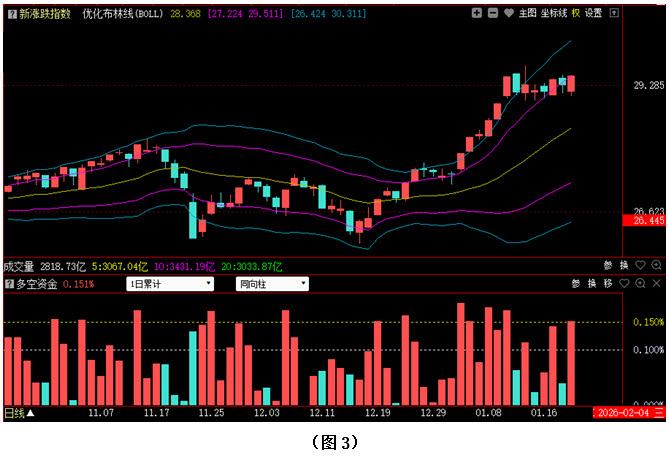Open the 主图 menu in the top bar
This screenshot has height=460, width=669.
(528, 13)
